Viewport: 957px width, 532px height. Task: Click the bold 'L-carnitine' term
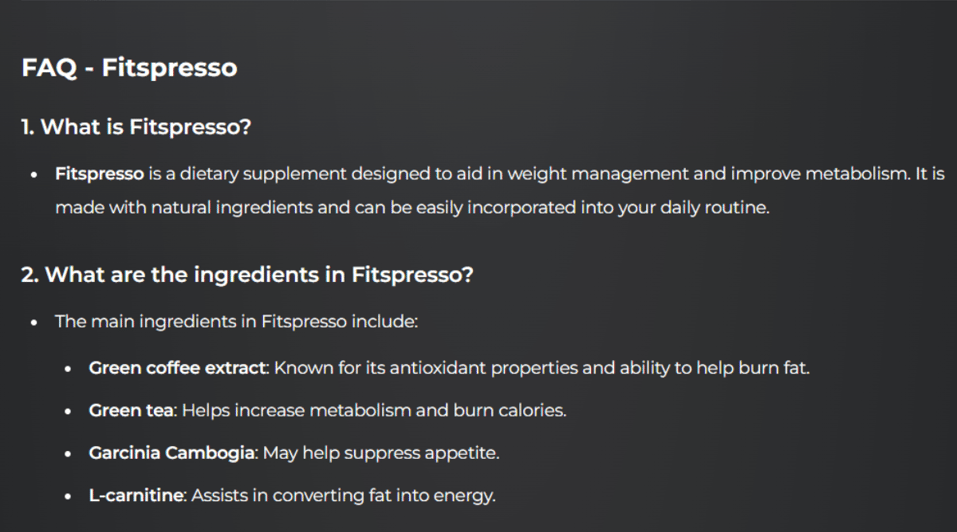pos(137,495)
